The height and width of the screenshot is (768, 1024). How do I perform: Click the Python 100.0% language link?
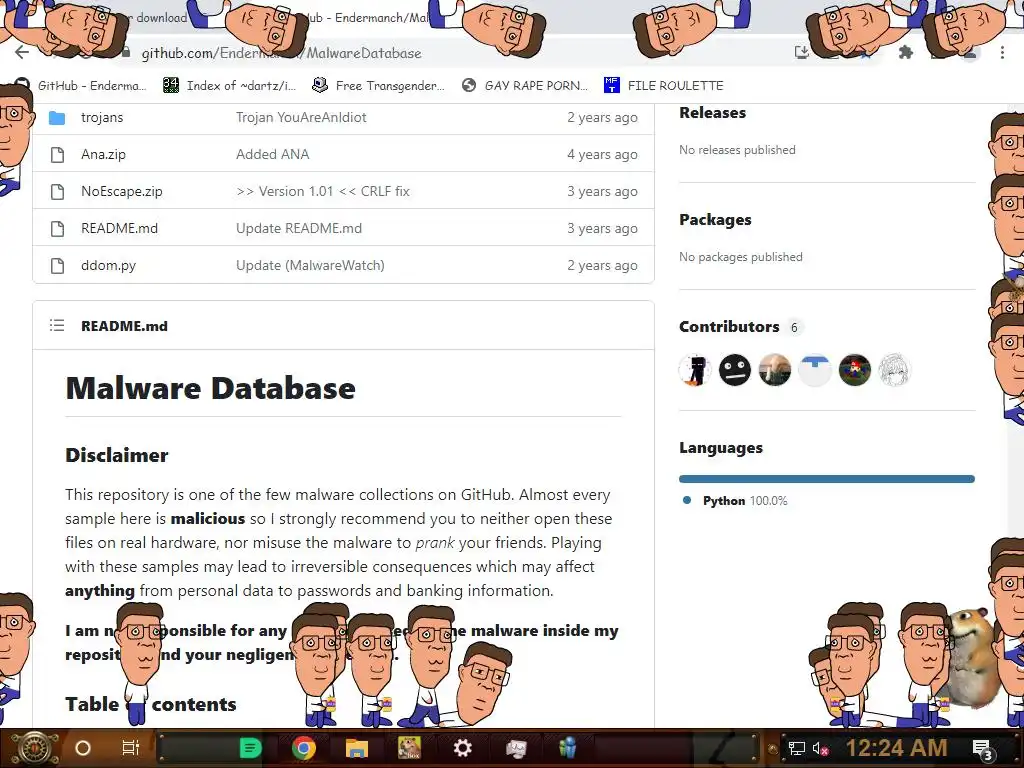click(x=735, y=501)
